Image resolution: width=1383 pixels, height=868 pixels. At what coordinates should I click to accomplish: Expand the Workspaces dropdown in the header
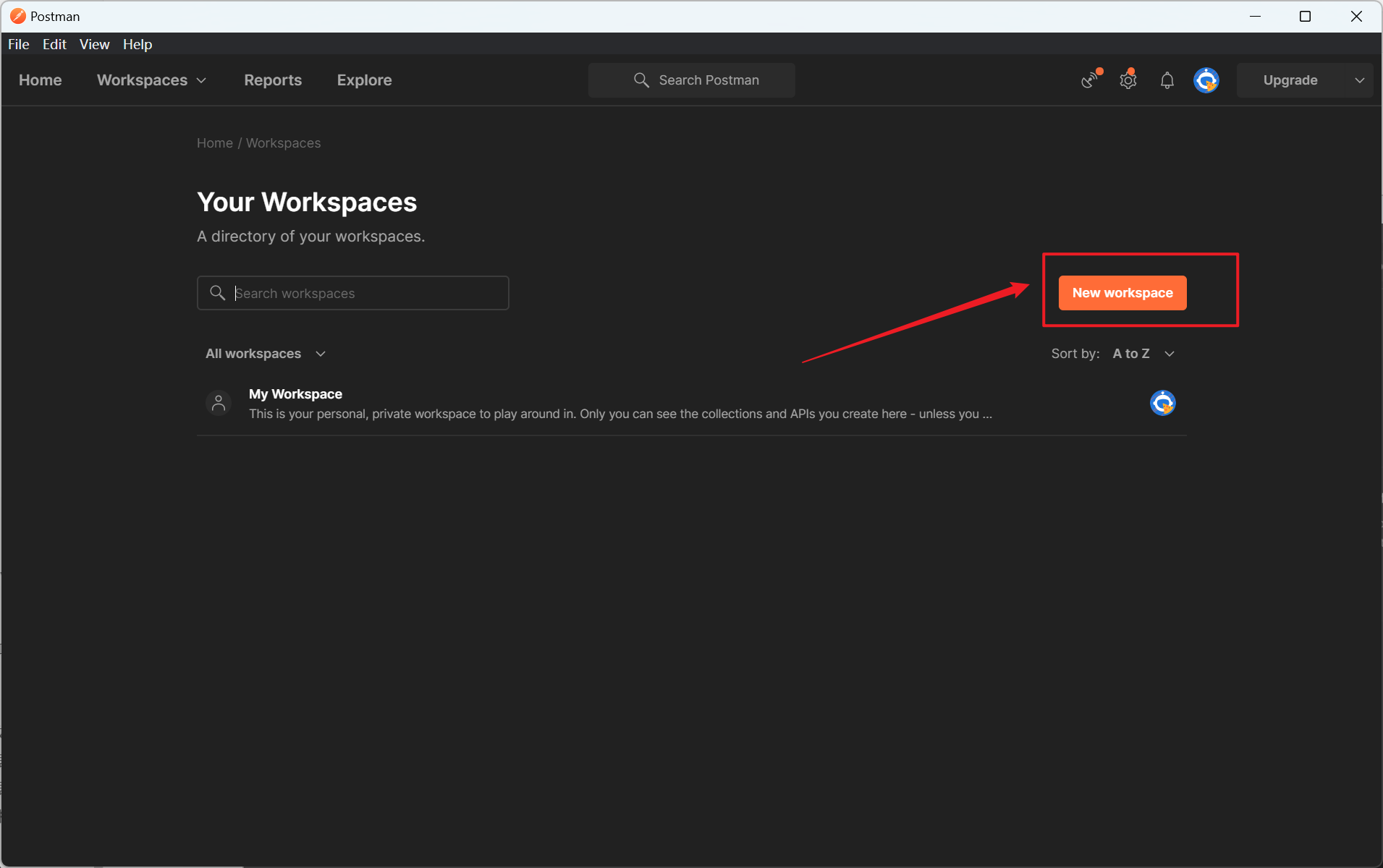pyautogui.click(x=152, y=80)
